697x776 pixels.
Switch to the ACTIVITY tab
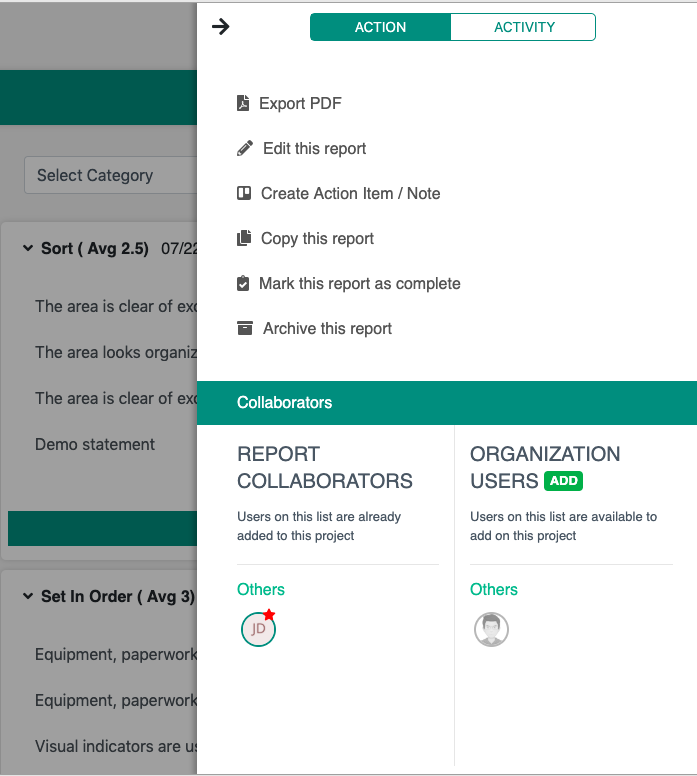[524, 27]
